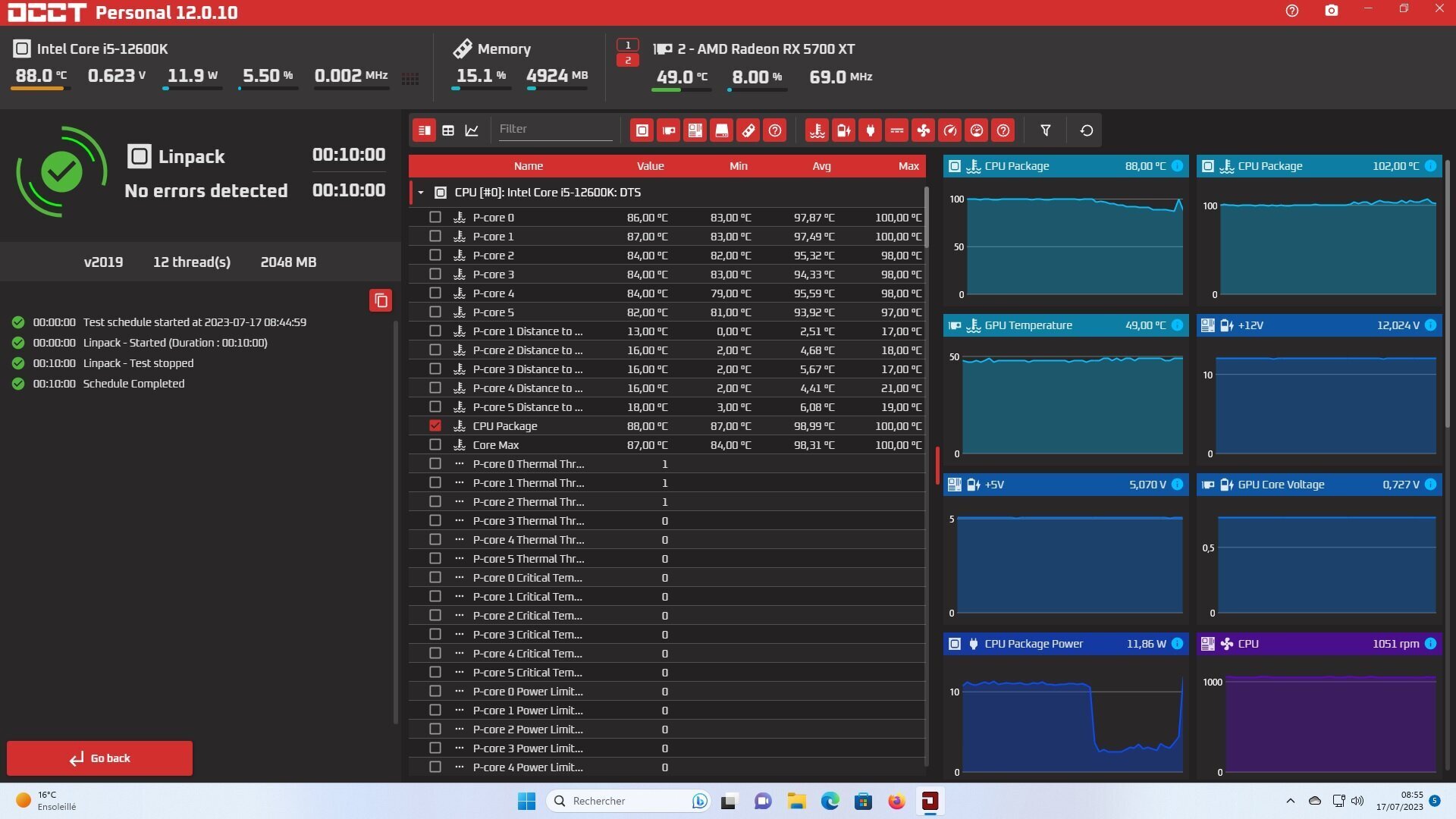
Task: Sort the table by the Name column header
Action: click(x=528, y=166)
